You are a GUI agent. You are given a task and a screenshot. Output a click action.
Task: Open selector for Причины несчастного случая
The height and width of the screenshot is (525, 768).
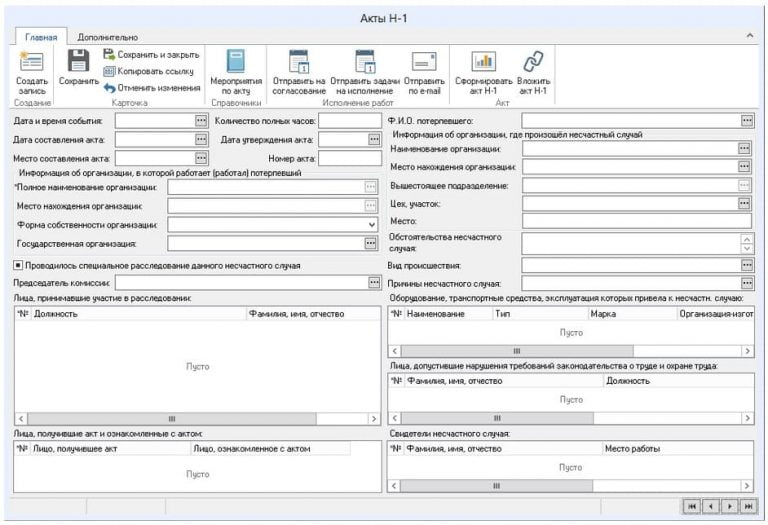[x=747, y=283]
